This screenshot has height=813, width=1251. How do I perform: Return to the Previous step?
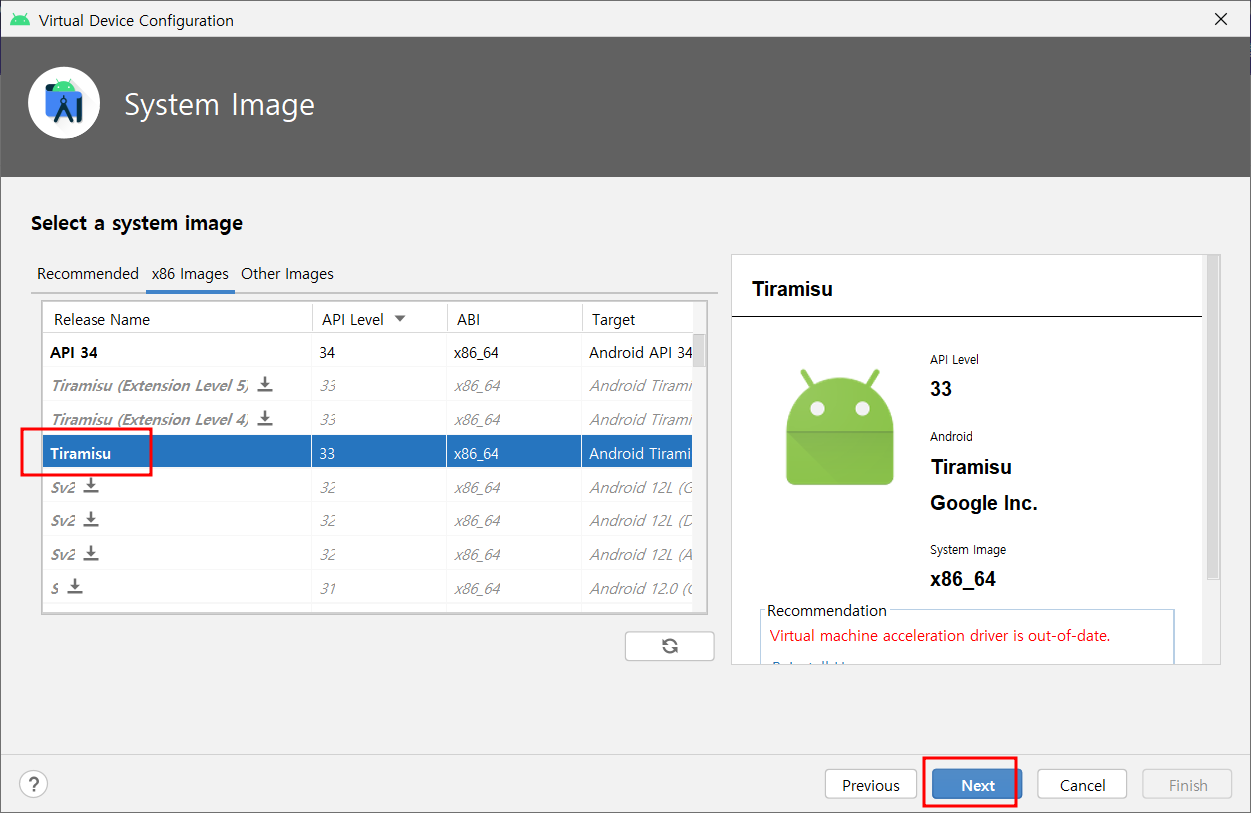click(871, 785)
